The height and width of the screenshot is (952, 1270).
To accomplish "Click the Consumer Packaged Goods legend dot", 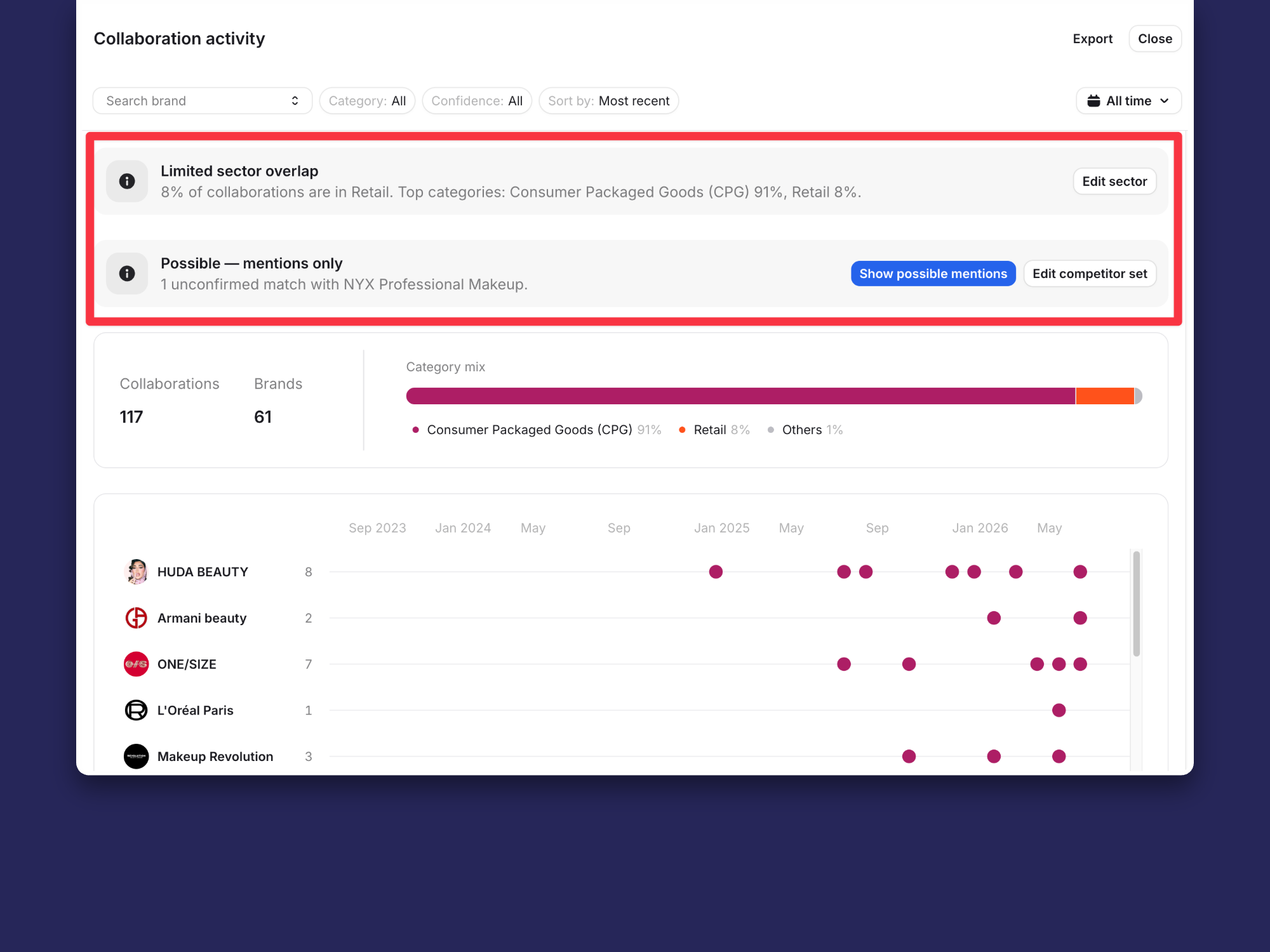I will click(415, 430).
